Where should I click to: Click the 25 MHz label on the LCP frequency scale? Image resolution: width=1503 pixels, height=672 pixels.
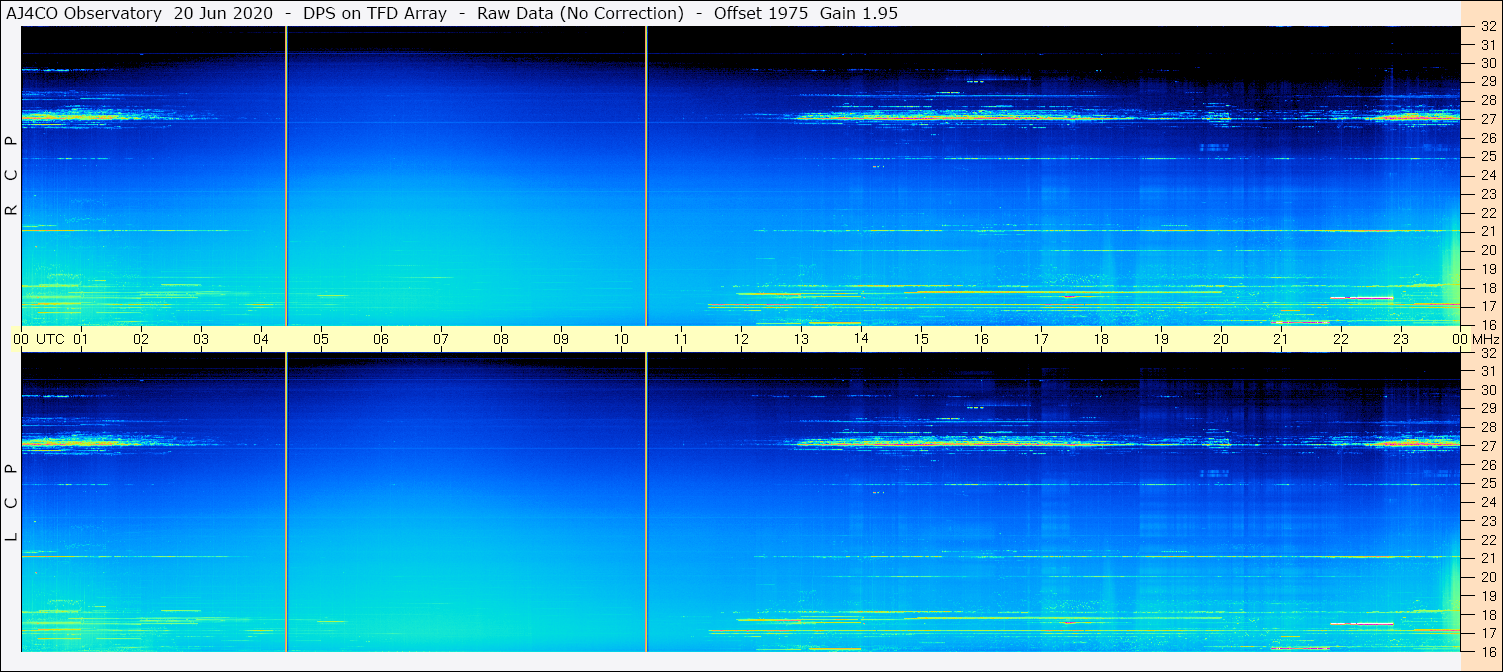pos(1487,483)
